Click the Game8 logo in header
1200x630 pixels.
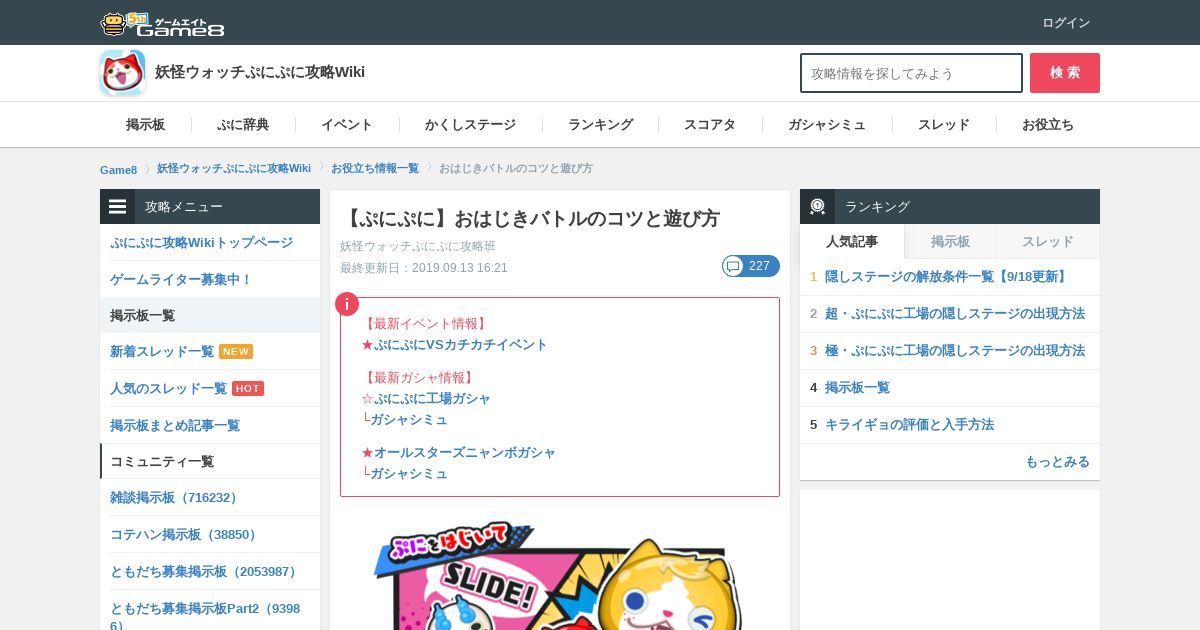[162, 23]
